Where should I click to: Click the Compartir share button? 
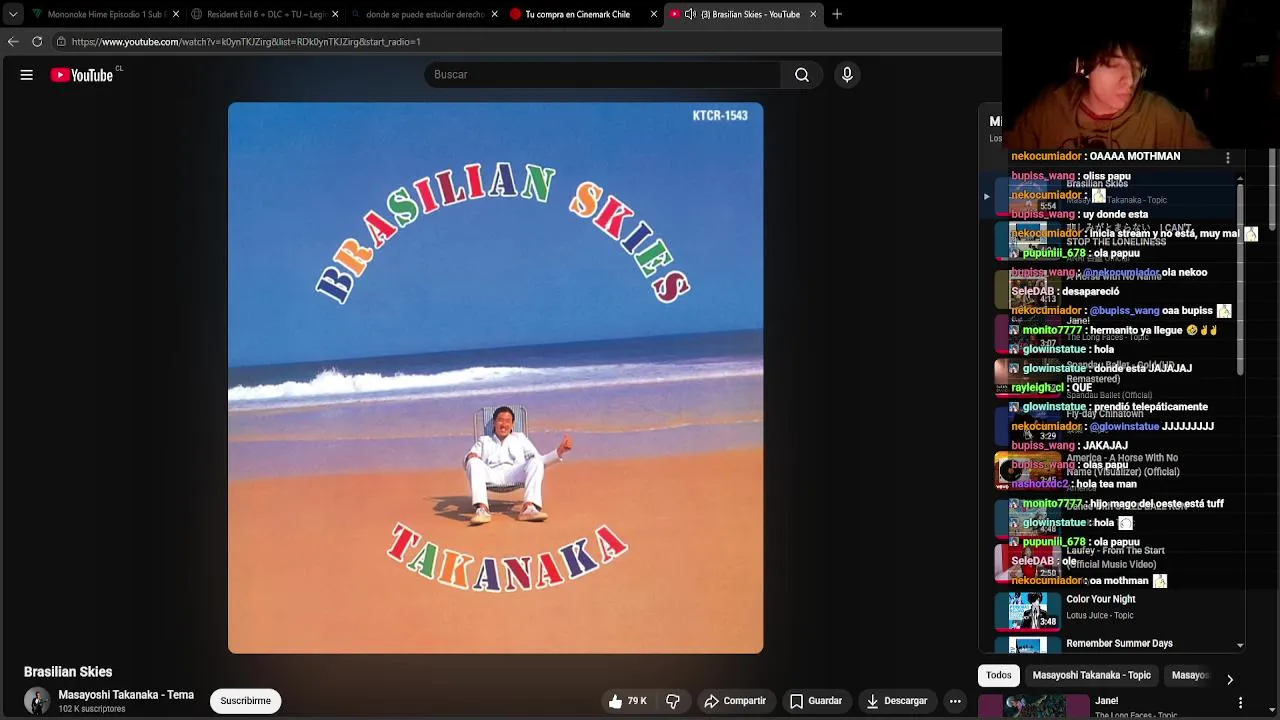735,701
